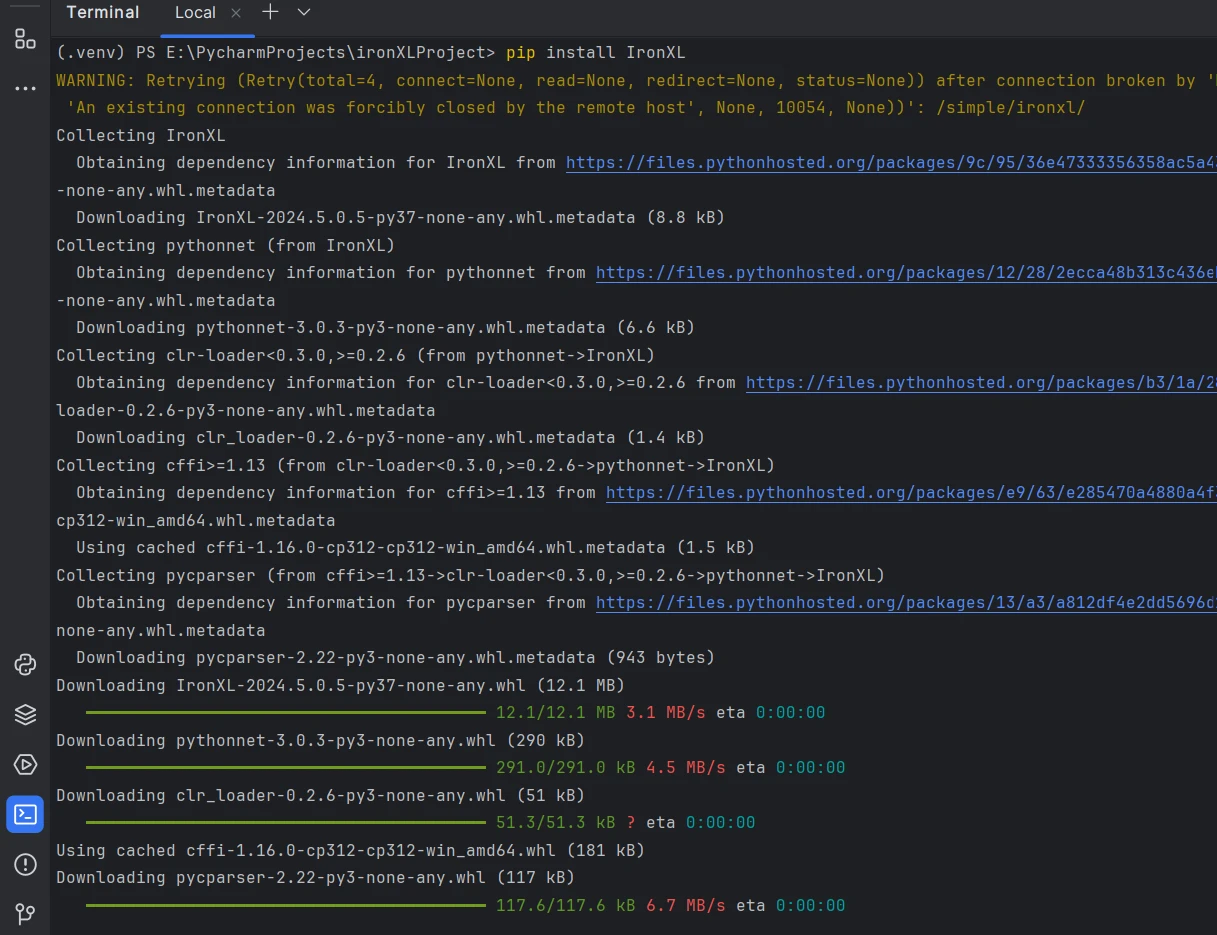Open the IronXL pythonhosted package link

pos(890,162)
